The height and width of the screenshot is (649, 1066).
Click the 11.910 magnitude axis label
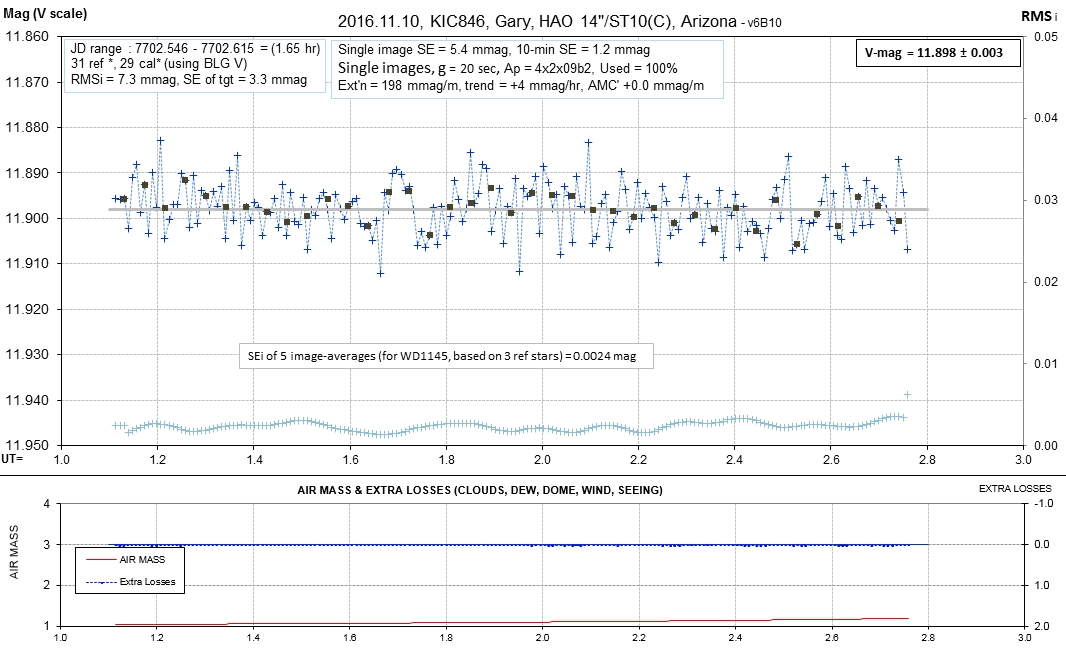click(27, 264)
